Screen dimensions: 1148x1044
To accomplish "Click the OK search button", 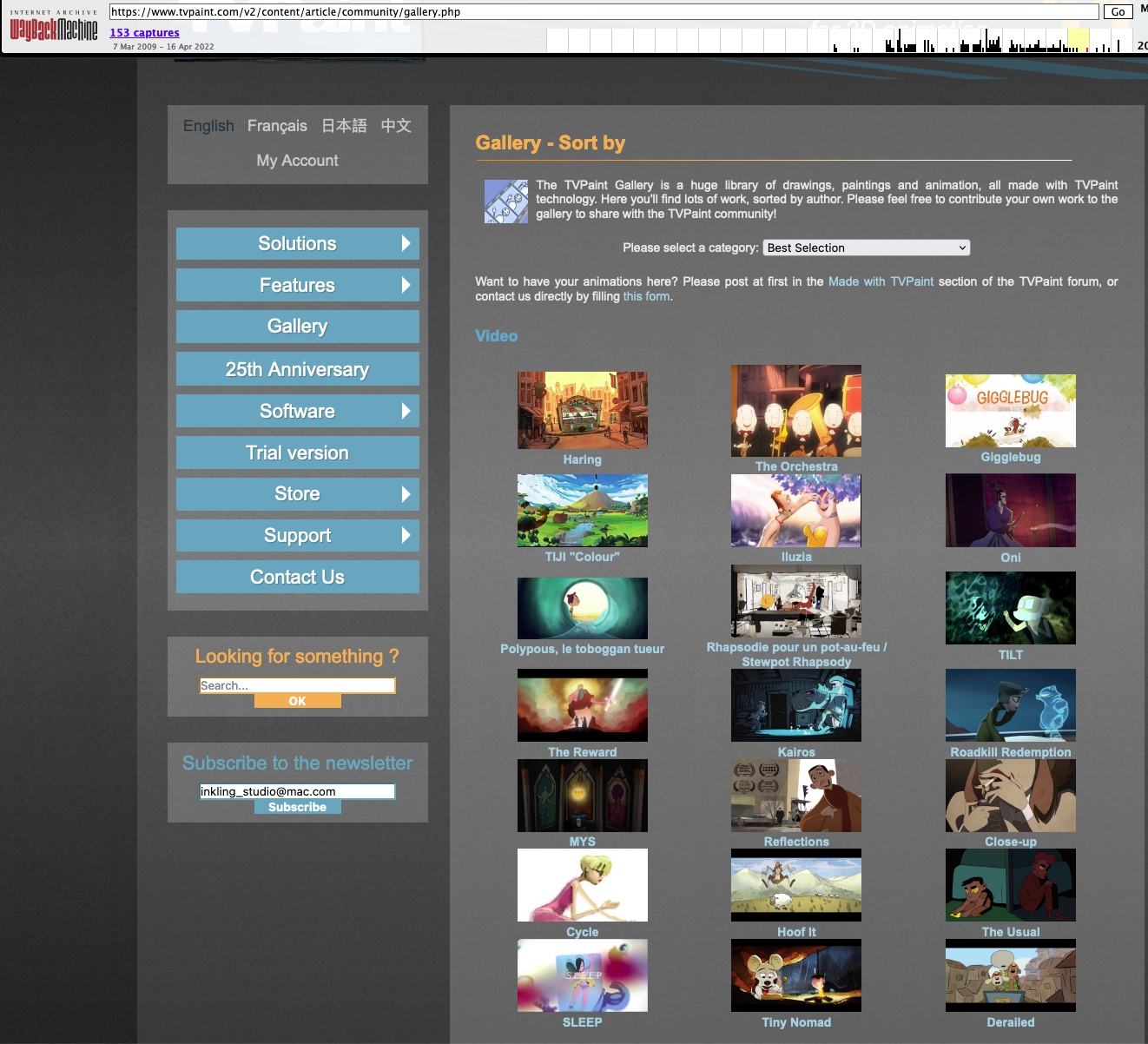I will (x=297, y=701).
